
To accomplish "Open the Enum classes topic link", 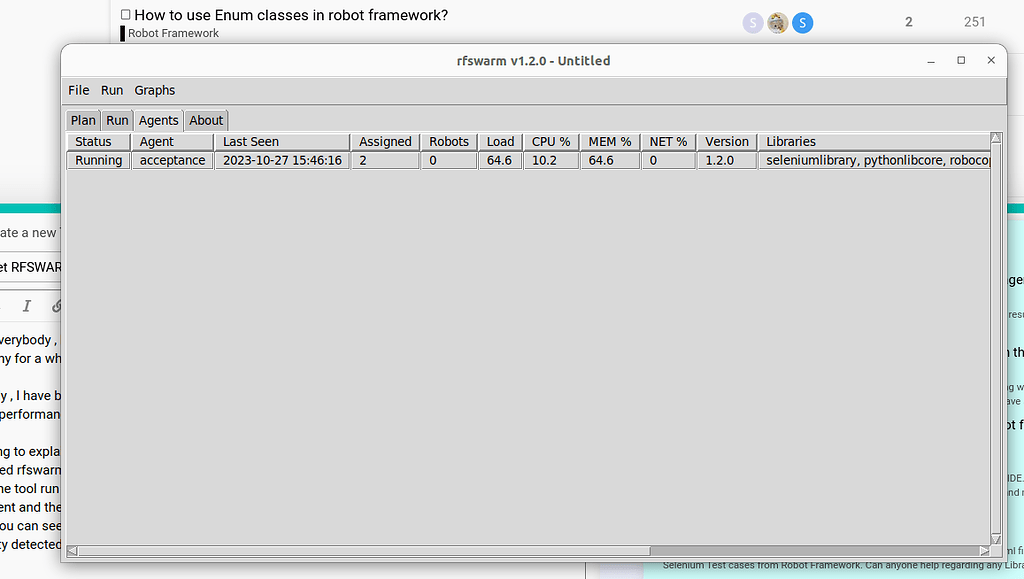I will (x=290, y=15).
